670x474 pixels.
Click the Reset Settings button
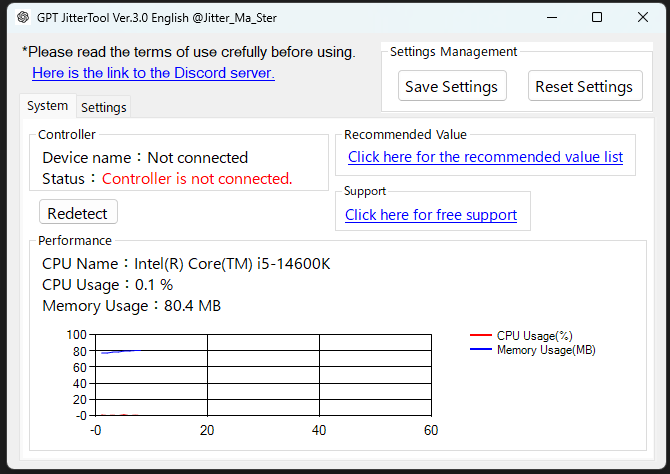pos(584,86)
